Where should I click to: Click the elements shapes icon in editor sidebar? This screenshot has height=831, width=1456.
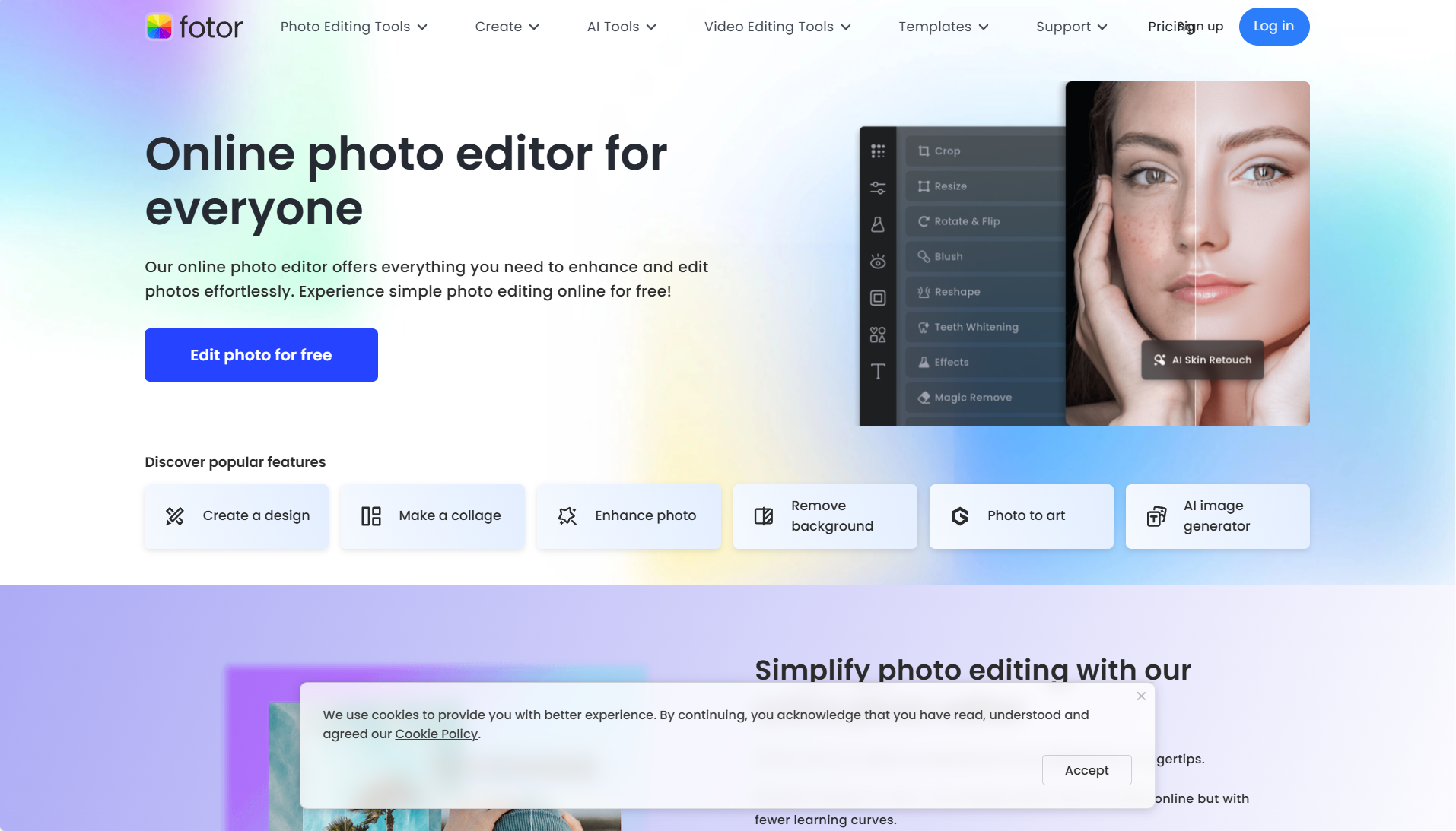click(x=878, y=335)
